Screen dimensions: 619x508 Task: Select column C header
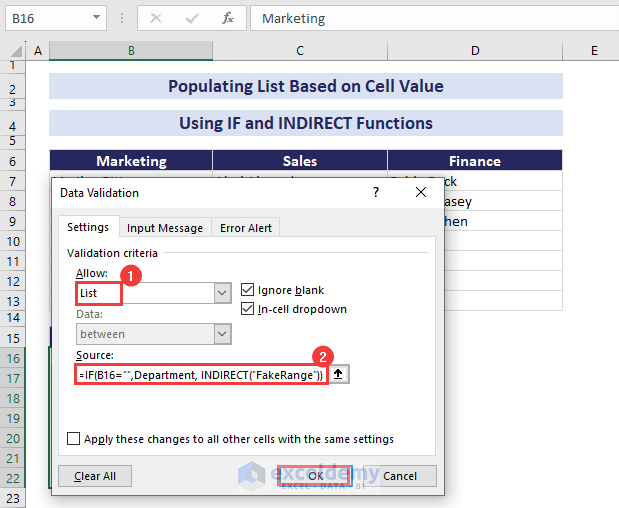click(300, 51)
